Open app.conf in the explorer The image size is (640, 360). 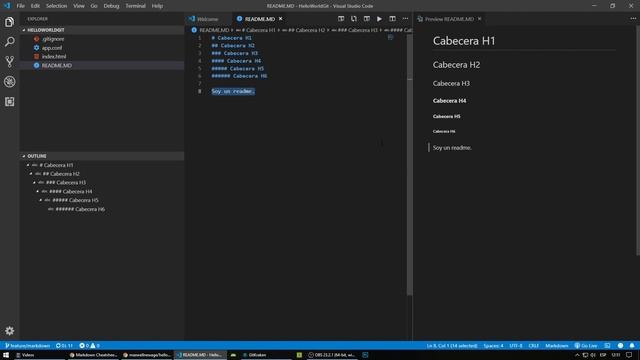point(52,48)
